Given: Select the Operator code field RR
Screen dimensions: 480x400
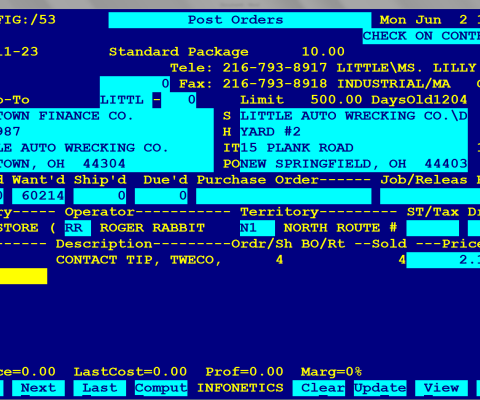Looking at the screenshot, I should point(78,228).
